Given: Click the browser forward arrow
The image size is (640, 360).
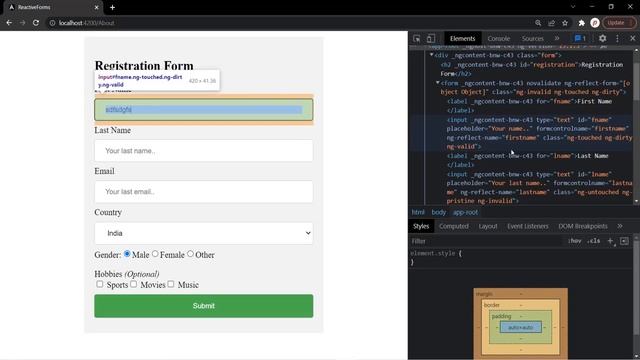Looking at the screenshot, I should click(22, 23).
